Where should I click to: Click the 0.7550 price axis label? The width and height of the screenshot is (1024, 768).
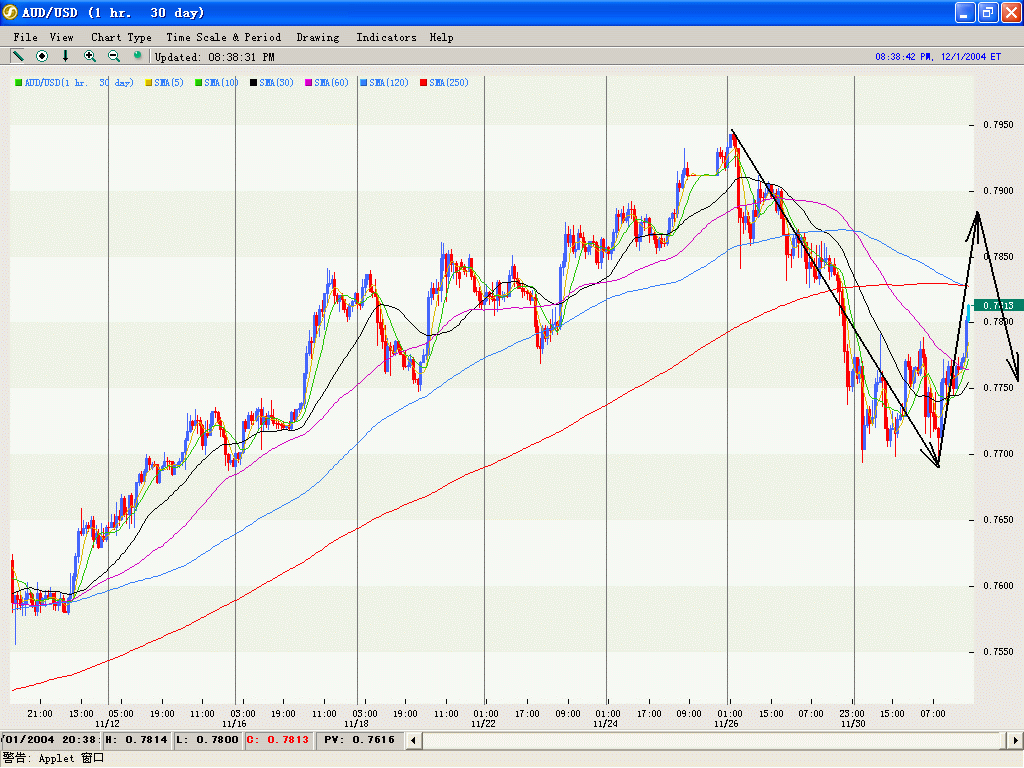click(x=999, y=652)
